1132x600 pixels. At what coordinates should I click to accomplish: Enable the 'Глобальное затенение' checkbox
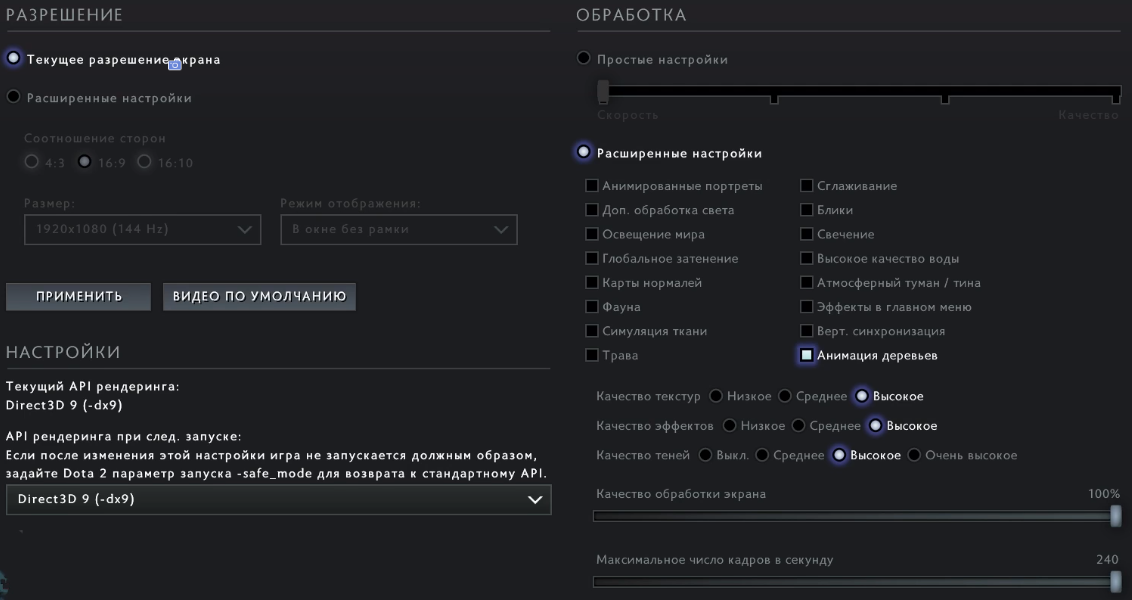(x=592, y=258)
